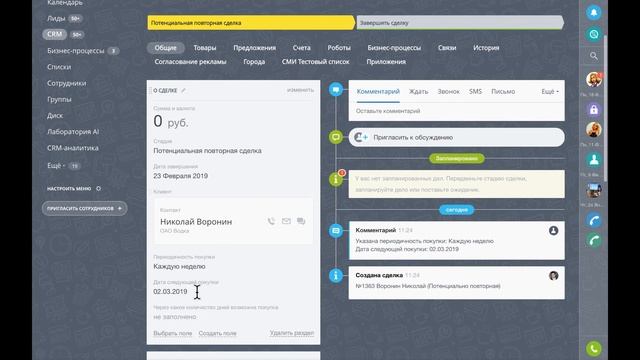Click Пригласить к обсуждению button
The width and height of the screenshot is (640, 360).
(456, 137)
